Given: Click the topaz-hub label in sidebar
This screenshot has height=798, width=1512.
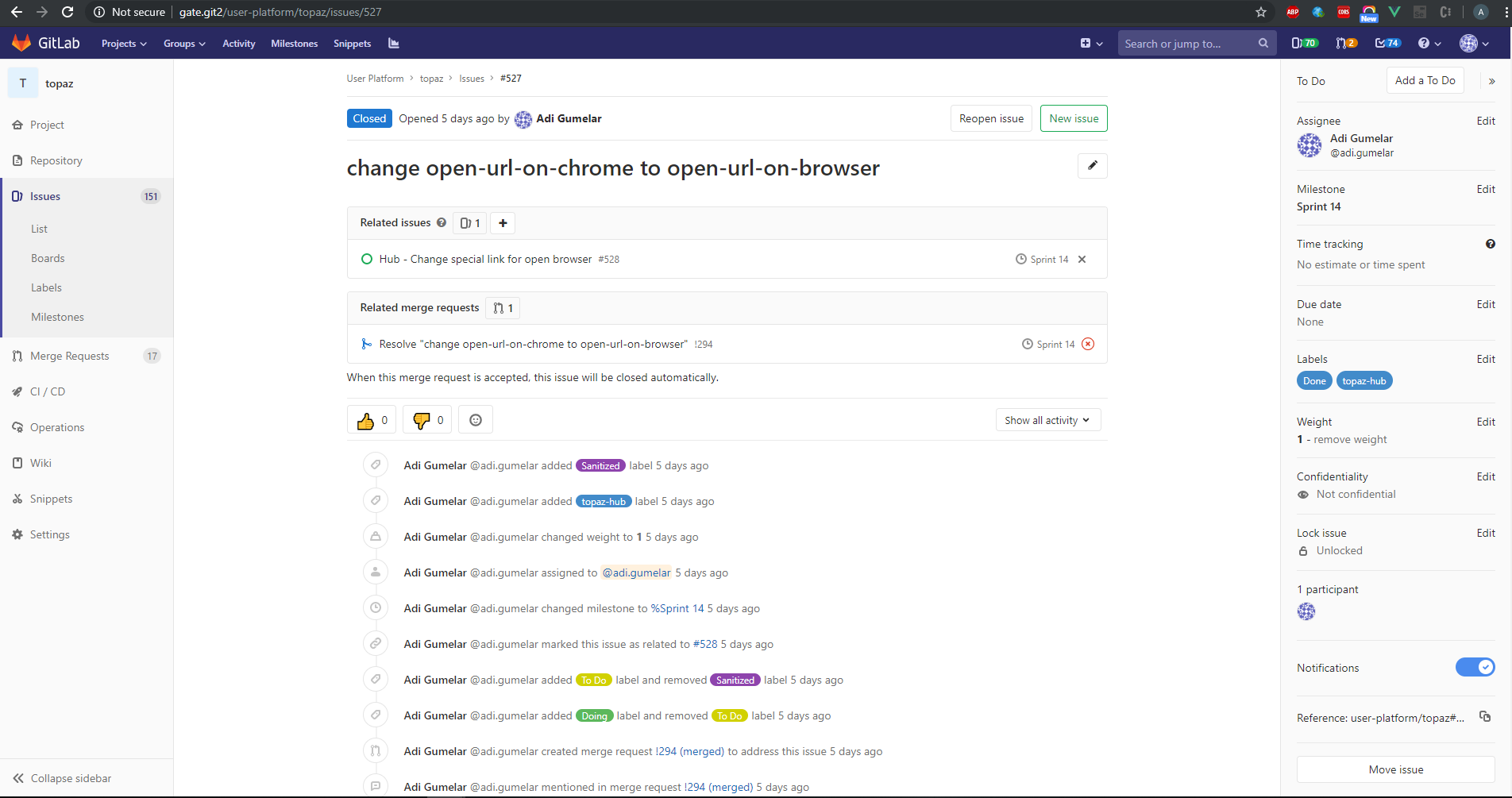Looking at the screenshot, I should [x=1363, y=381].
